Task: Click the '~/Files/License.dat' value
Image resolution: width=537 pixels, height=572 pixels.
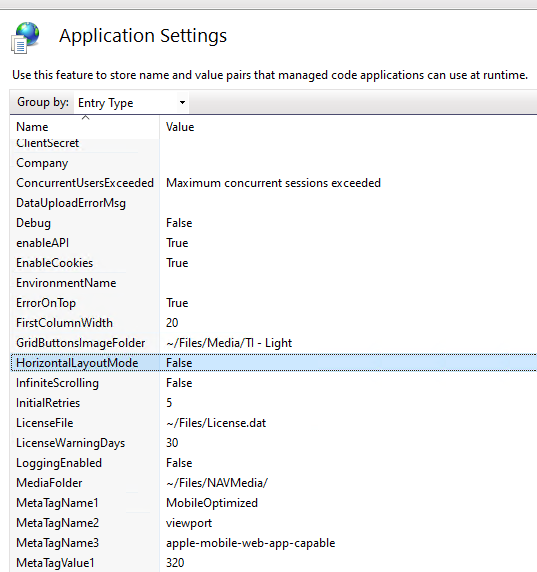Action: [216, 423]
